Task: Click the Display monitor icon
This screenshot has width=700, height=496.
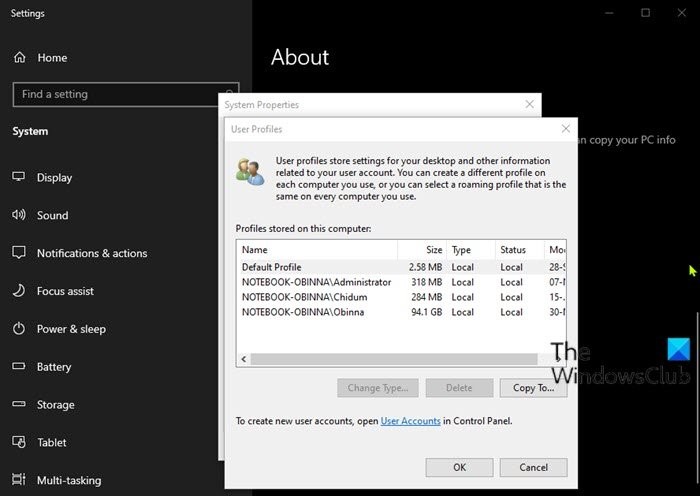Action: tap(19, 177)
